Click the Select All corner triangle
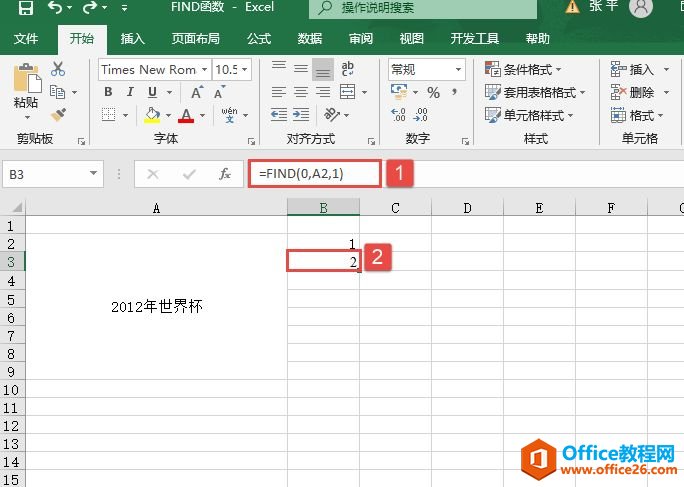Image resolution: width=684 pixels, height=487 pixels. click(17, 207)
